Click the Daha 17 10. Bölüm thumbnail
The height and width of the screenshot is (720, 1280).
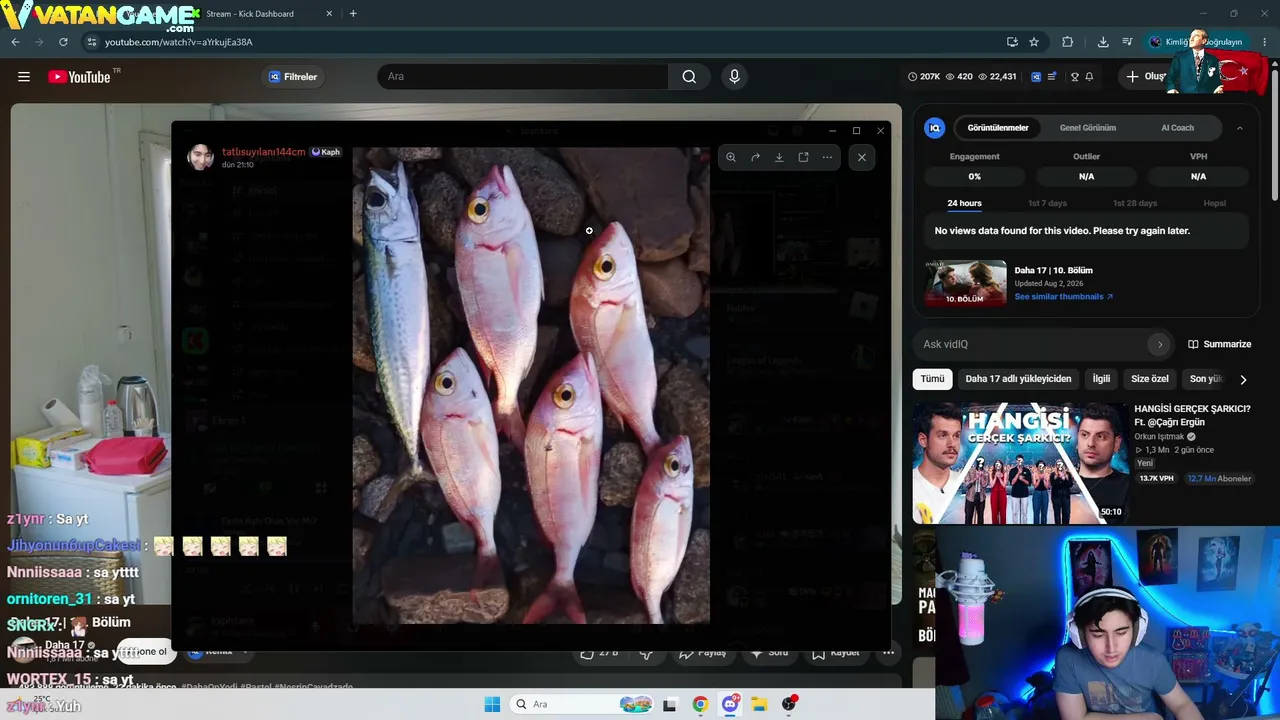pyautogui.click(x=966, y=283)
